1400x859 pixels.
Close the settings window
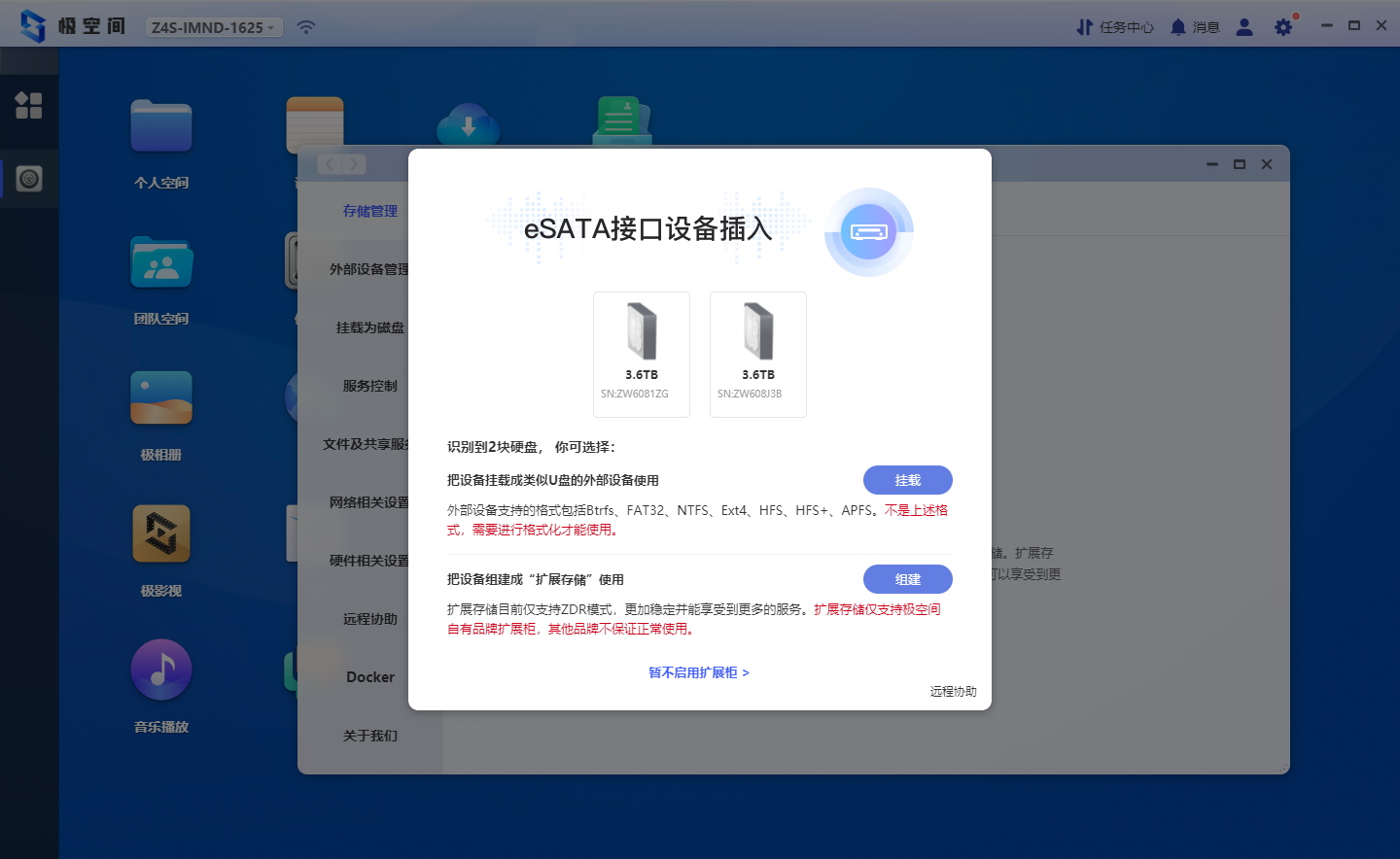click(1267, 164)
